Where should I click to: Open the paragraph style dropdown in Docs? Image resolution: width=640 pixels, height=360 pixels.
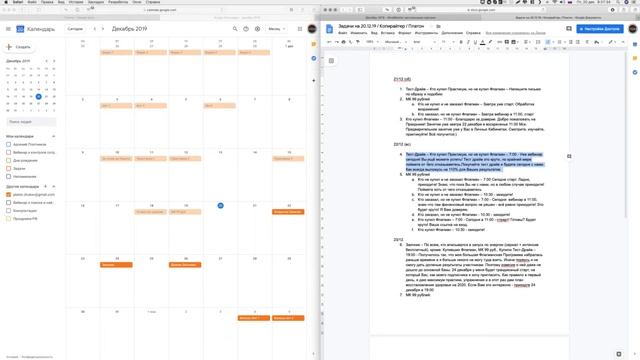pyautogui.click(x=395, y=42)
